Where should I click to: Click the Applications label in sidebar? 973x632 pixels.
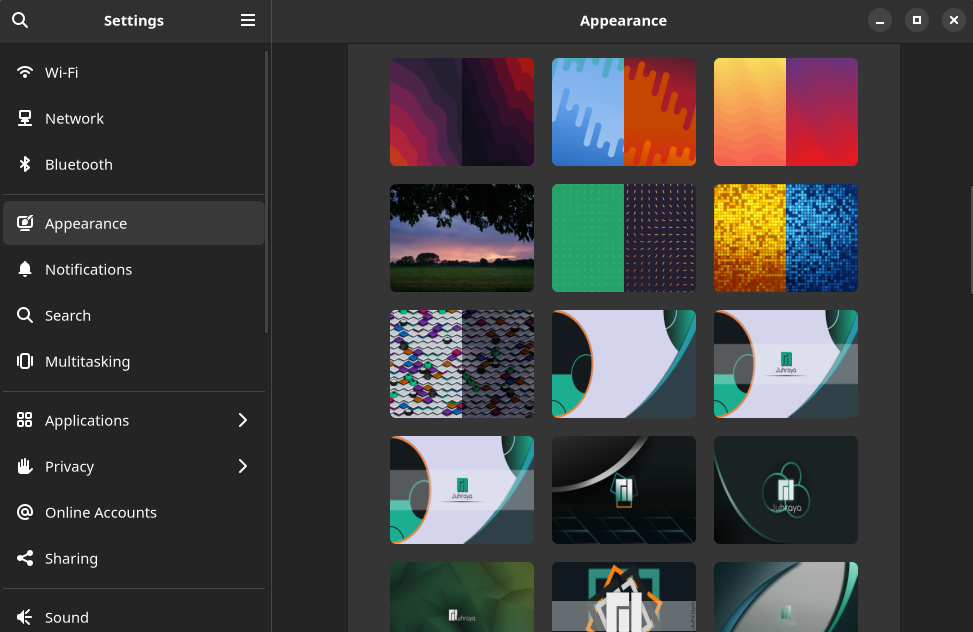[x=87, y=421]
